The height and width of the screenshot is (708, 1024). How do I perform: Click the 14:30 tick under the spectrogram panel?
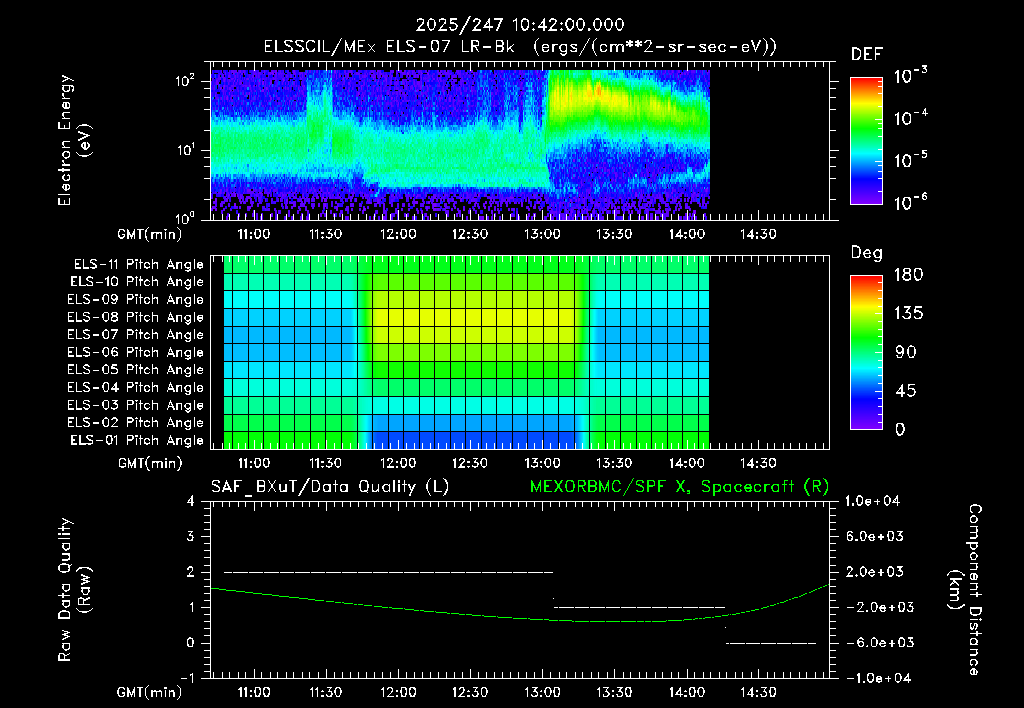tap(758, 234)
